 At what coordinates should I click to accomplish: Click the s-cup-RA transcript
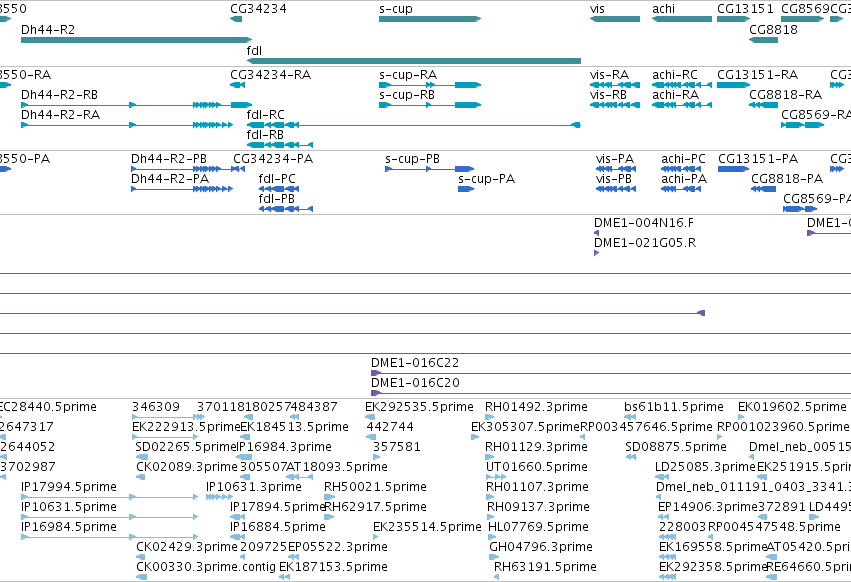coord(430,85)
